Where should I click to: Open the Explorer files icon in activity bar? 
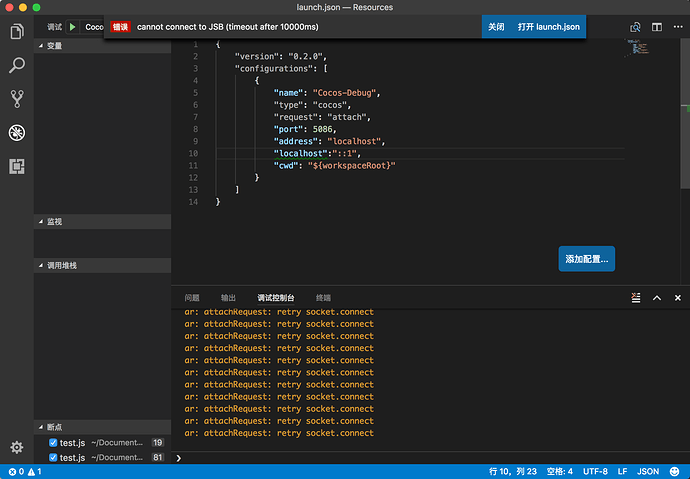coord(16,32)
